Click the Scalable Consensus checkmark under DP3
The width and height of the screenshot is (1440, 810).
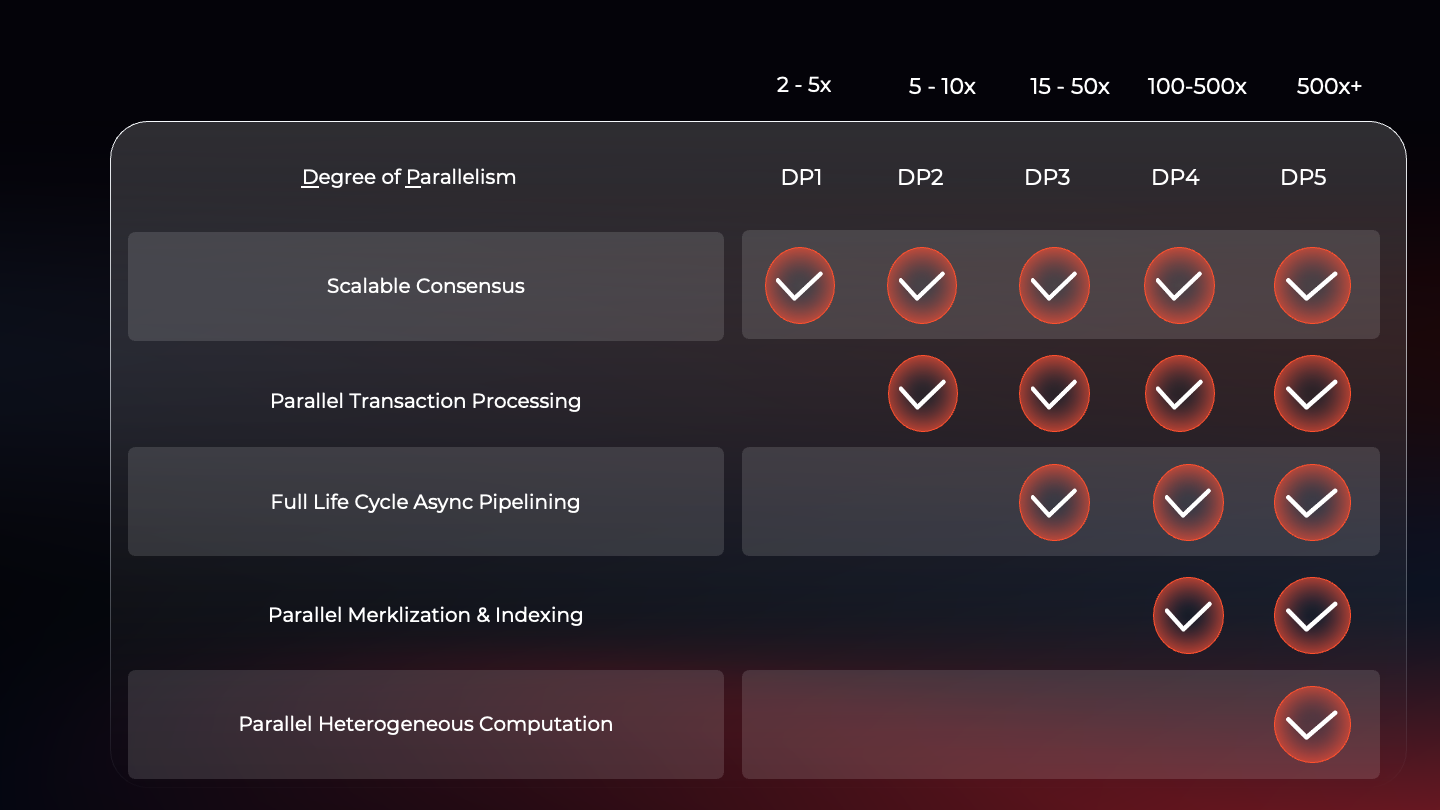pyautogui.click(x=1054, y=286)
